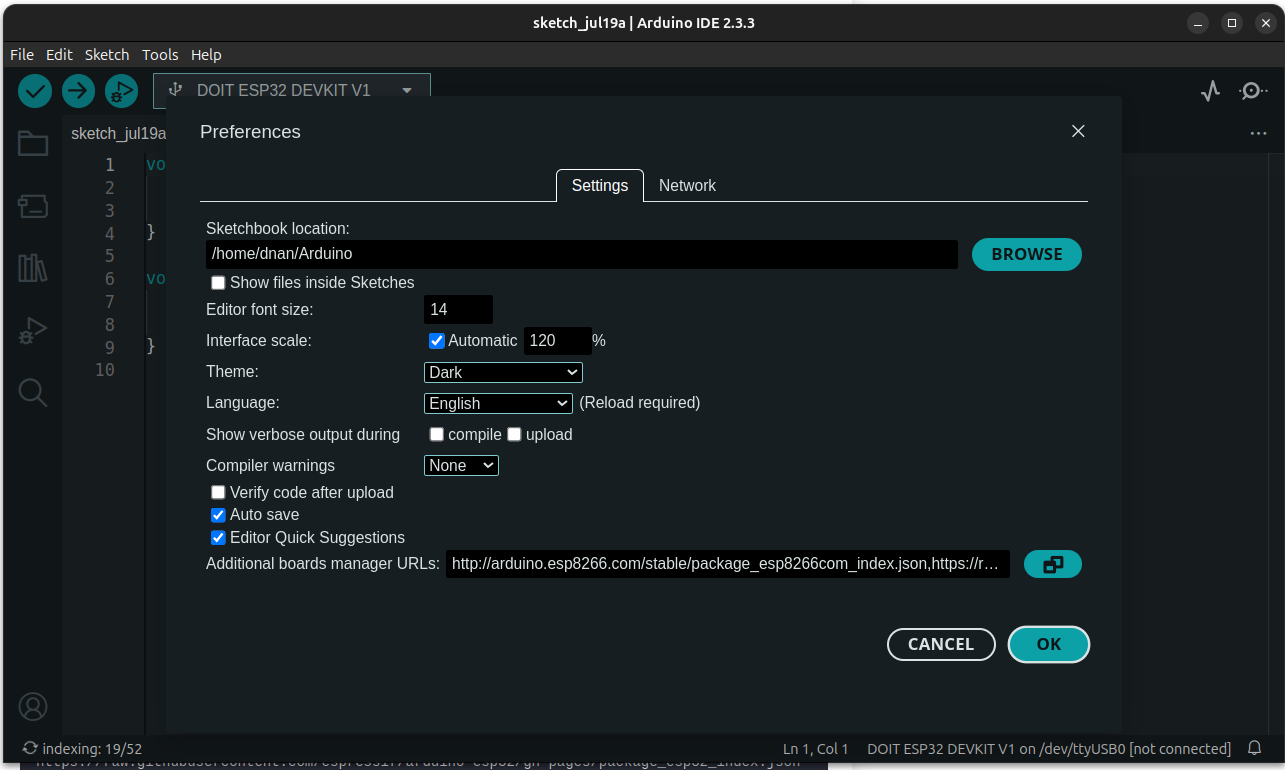
Task: Click the Upload arrow button
Action: (78, 91)
